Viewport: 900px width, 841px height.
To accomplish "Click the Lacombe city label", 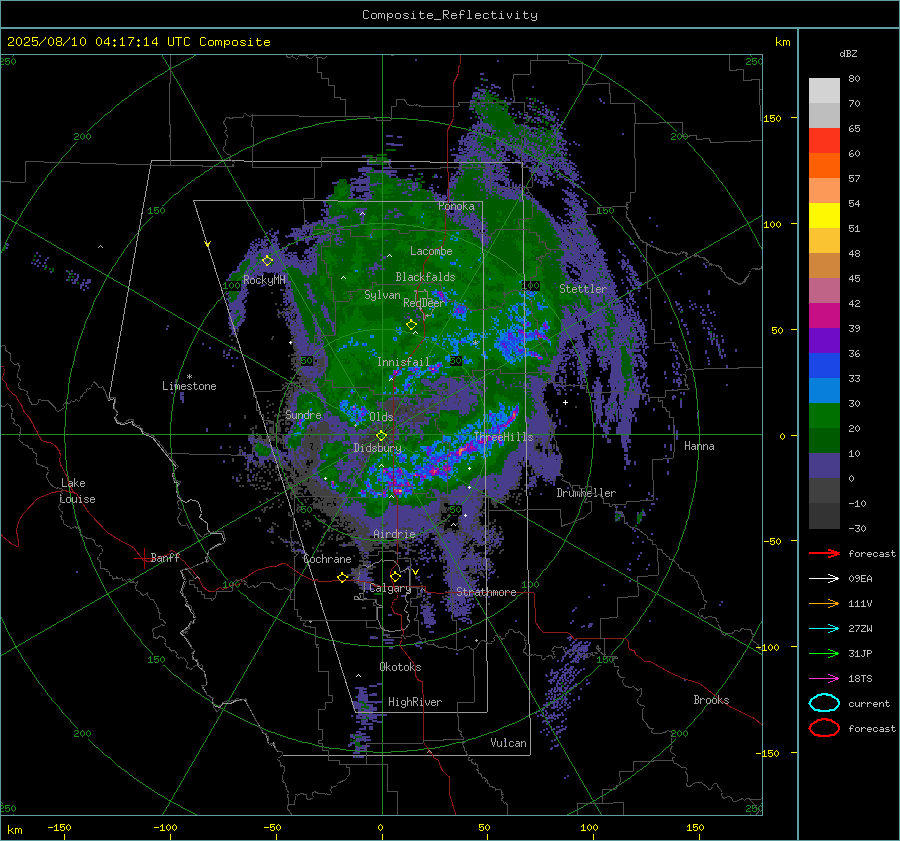I will pyautogui.click(x=431, y=251).
